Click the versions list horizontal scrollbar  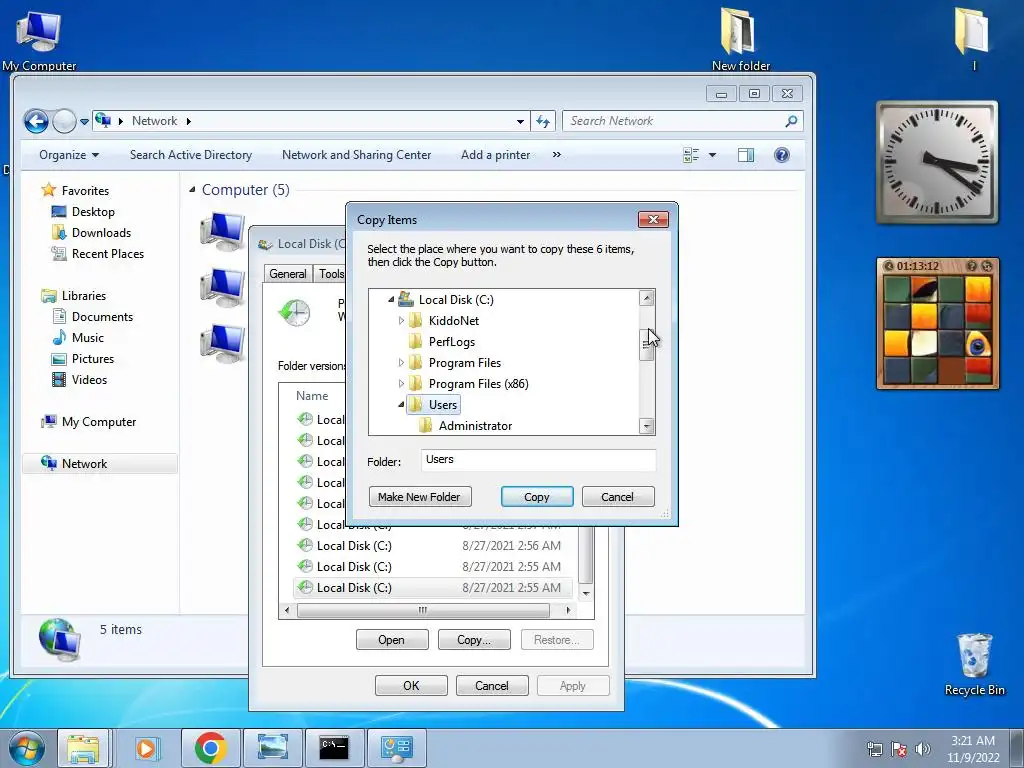tap(423, 610)
